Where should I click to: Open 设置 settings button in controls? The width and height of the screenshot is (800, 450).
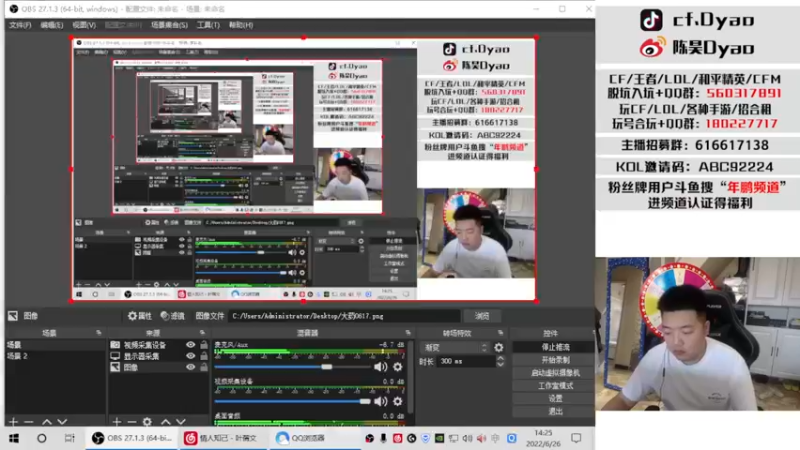[554, 398]
